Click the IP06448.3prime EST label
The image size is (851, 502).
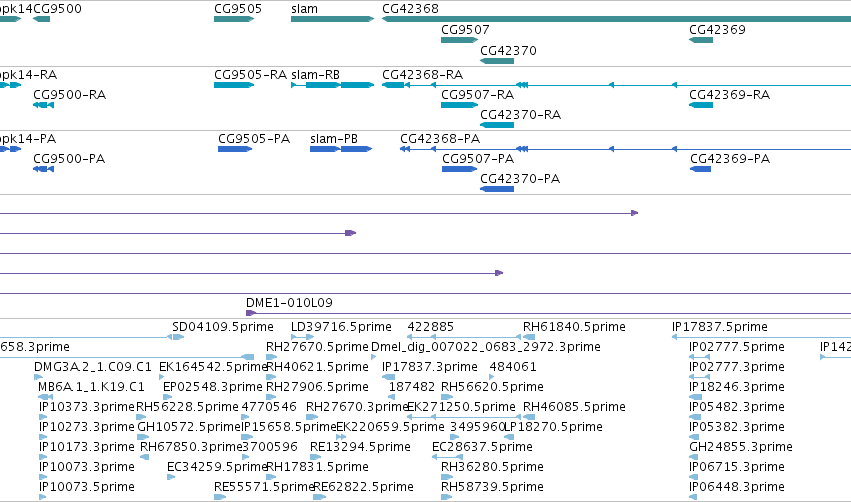[736, 487]
